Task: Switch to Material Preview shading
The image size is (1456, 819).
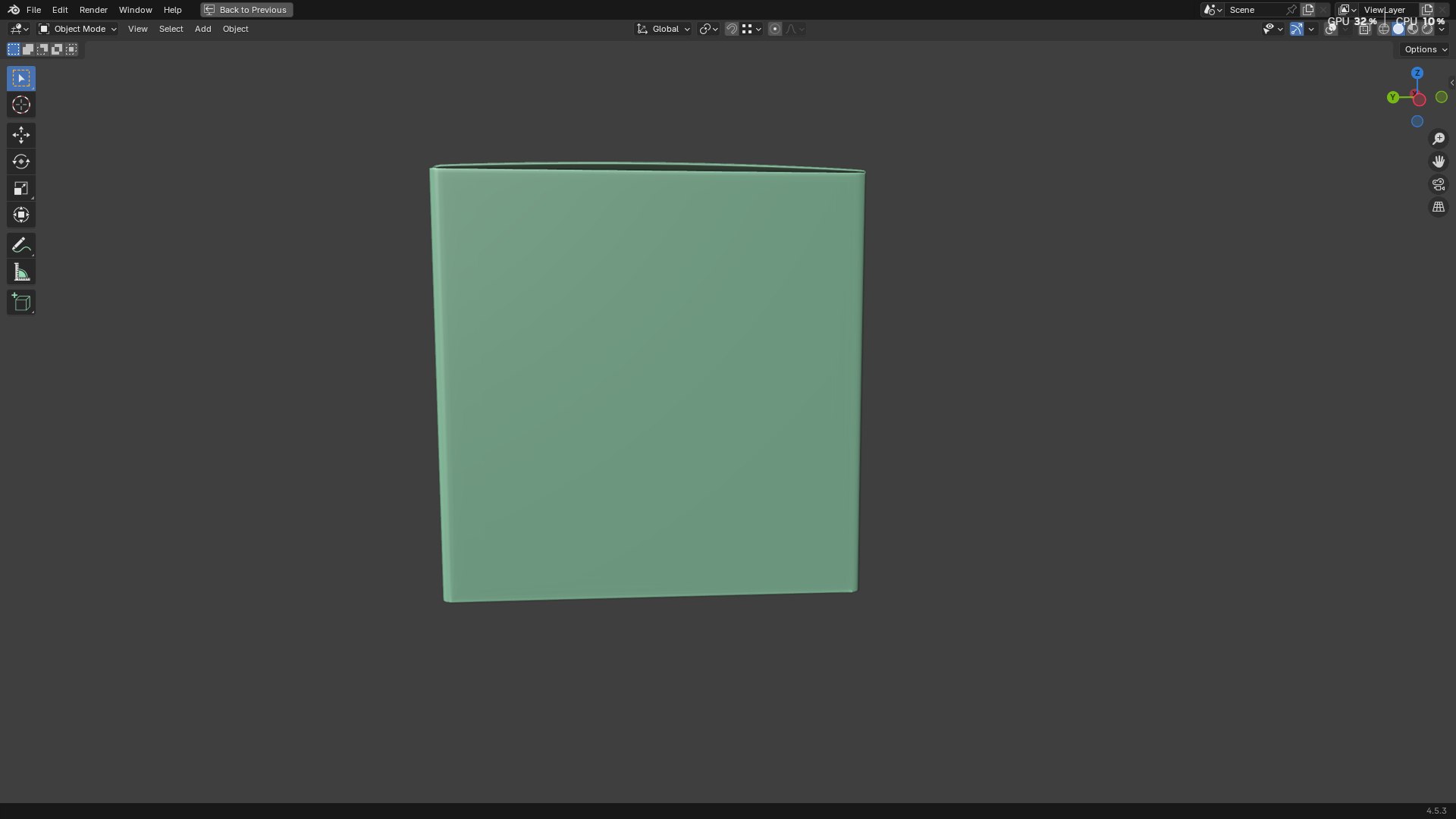Action: (x=1413, y=29)
